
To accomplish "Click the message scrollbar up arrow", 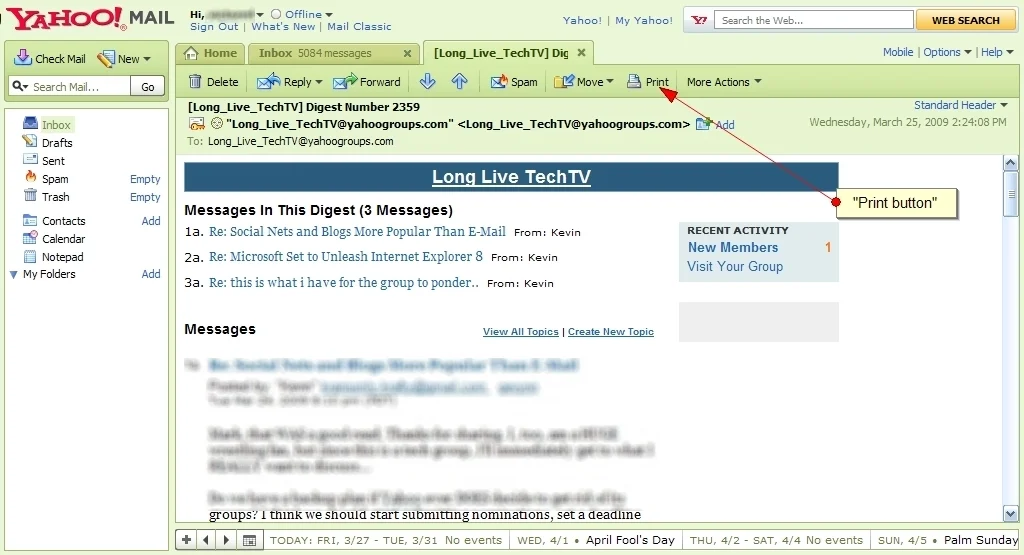I will tap(1010, 163).
